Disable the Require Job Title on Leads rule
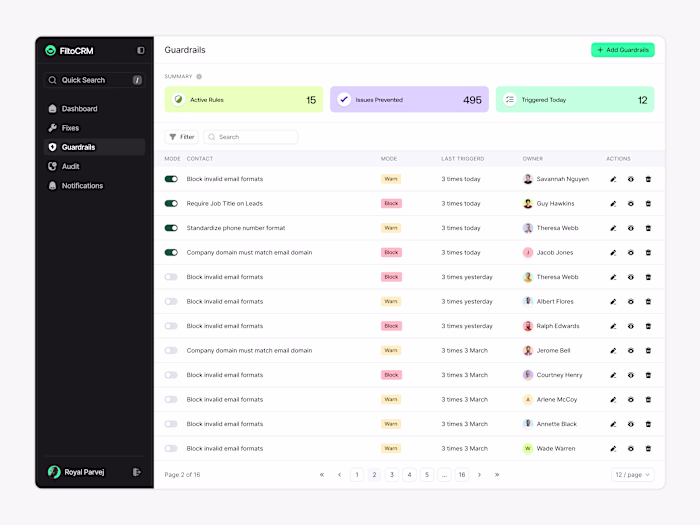The width and height of the screenshot is (700, 525). point(171,204)
